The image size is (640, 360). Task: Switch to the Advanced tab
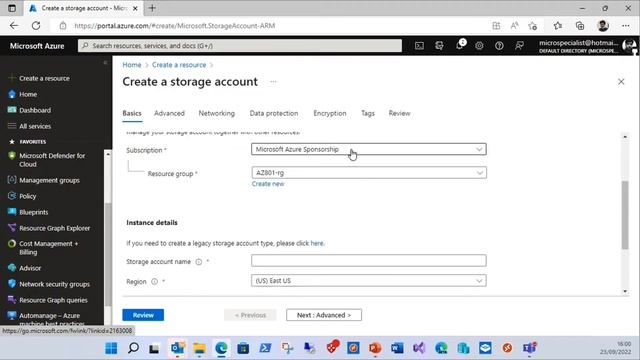tap(169, 113)
